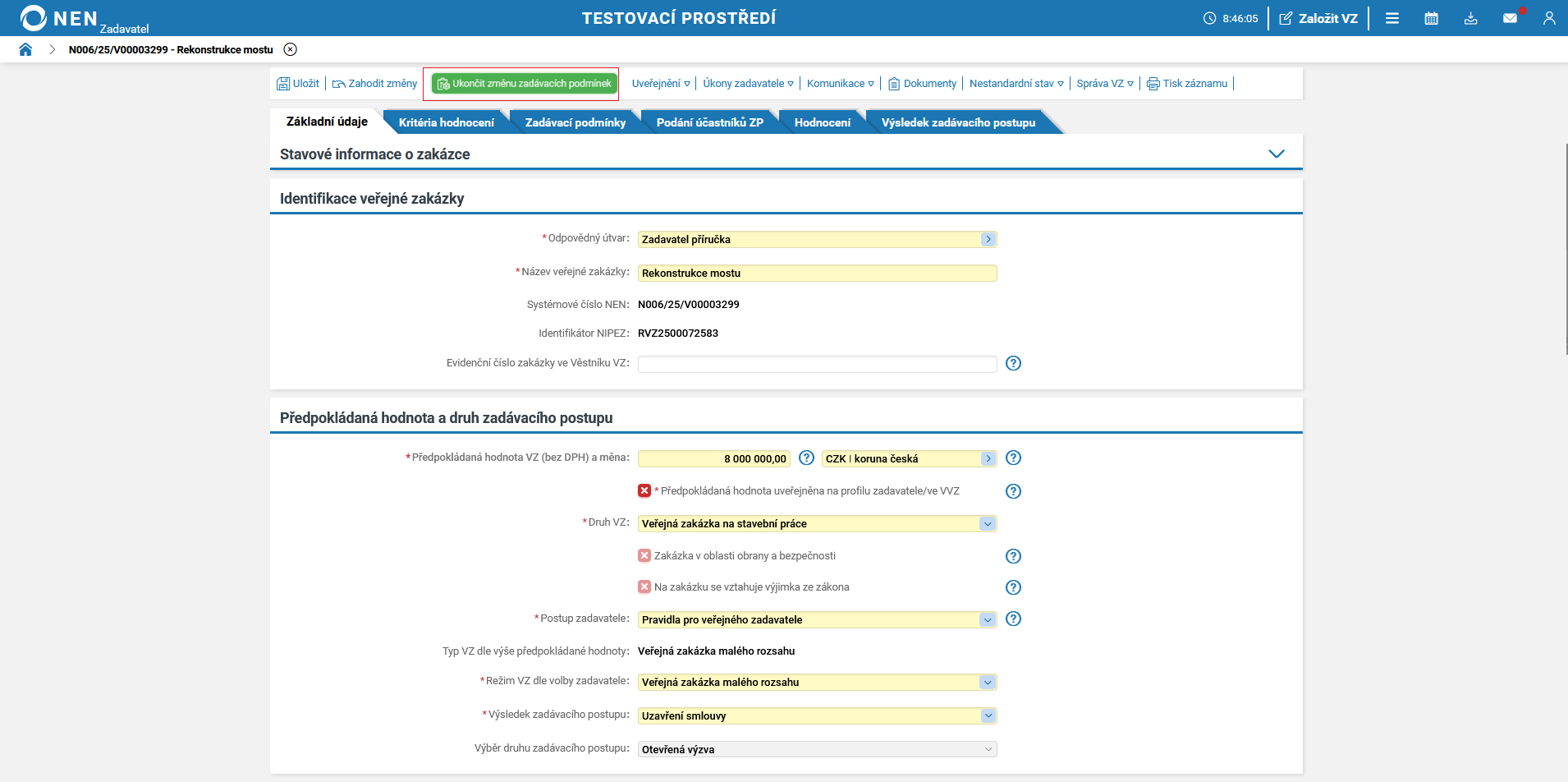Enable Zakázka v oblasti obrany a bezpečnosti
1568x782 pixels.
644,556
